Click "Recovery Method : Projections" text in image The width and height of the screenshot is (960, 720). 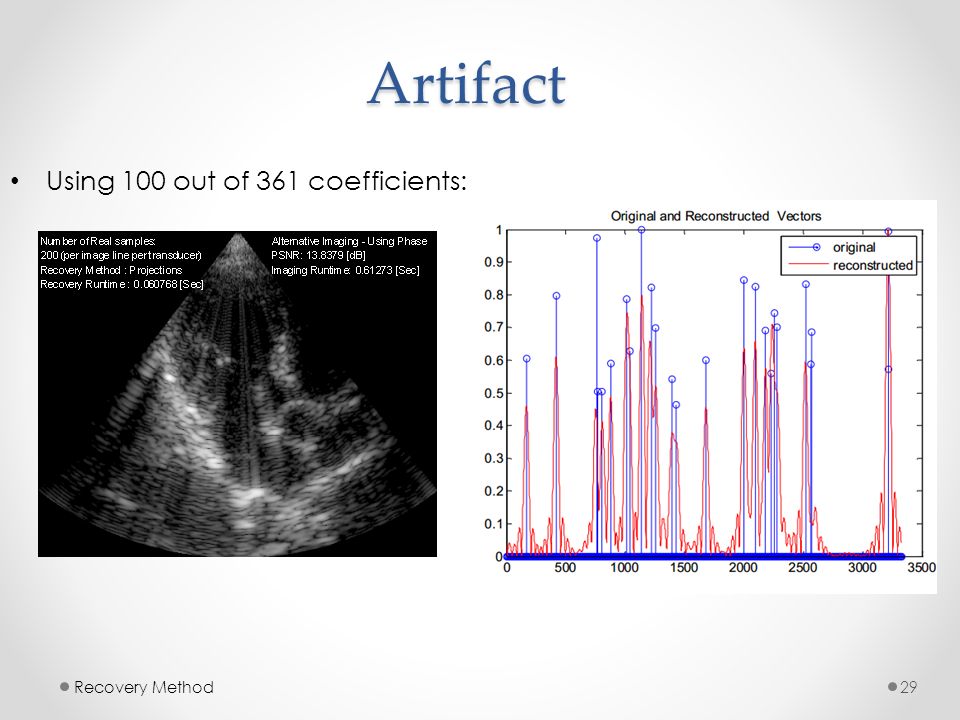click(x=111, y=270)
